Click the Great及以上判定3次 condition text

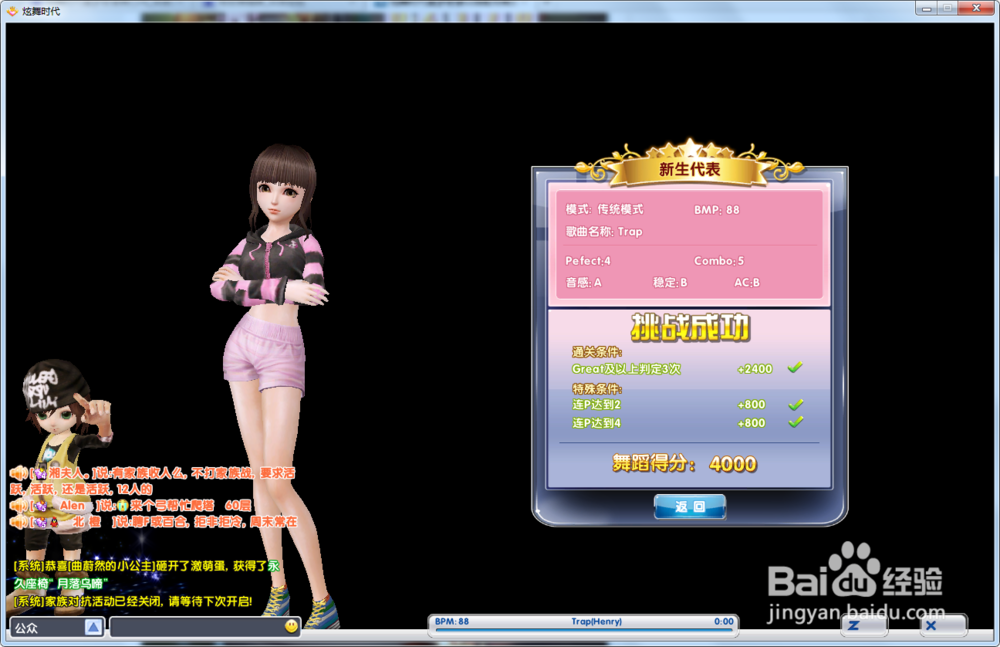[x=626, y=369]
